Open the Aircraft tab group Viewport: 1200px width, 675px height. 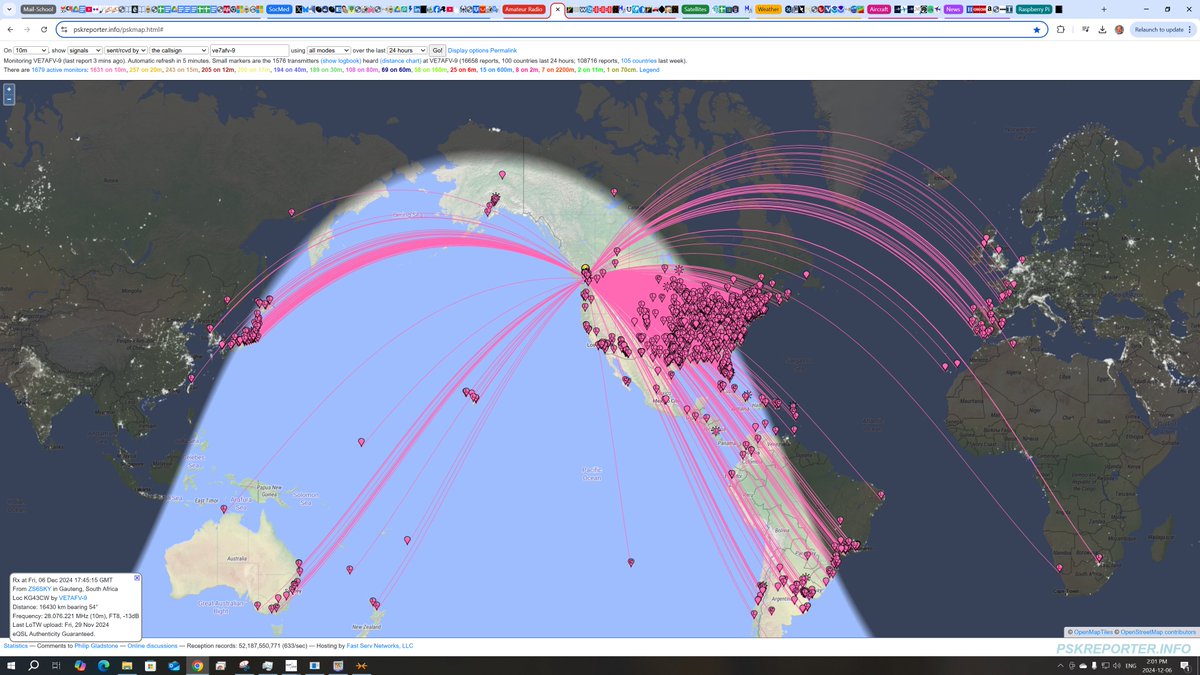[879, 9]
